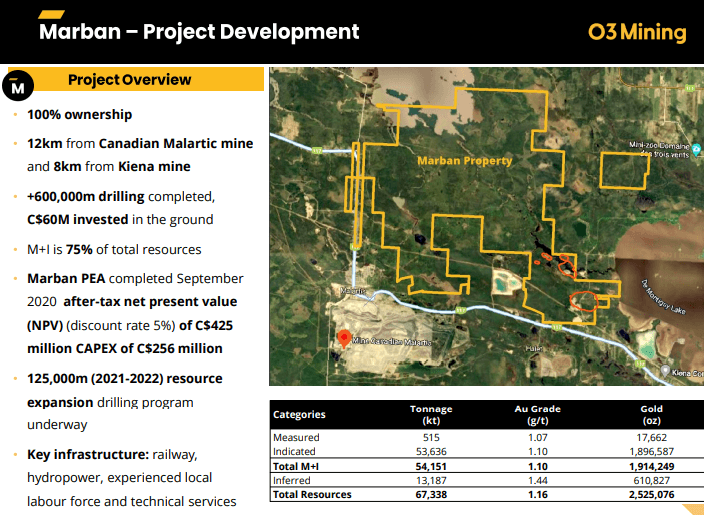The height and width of the screenshot is (515, 704).
Task: Click the grey Kiena map pin
Action: click(x=665, y=371)
